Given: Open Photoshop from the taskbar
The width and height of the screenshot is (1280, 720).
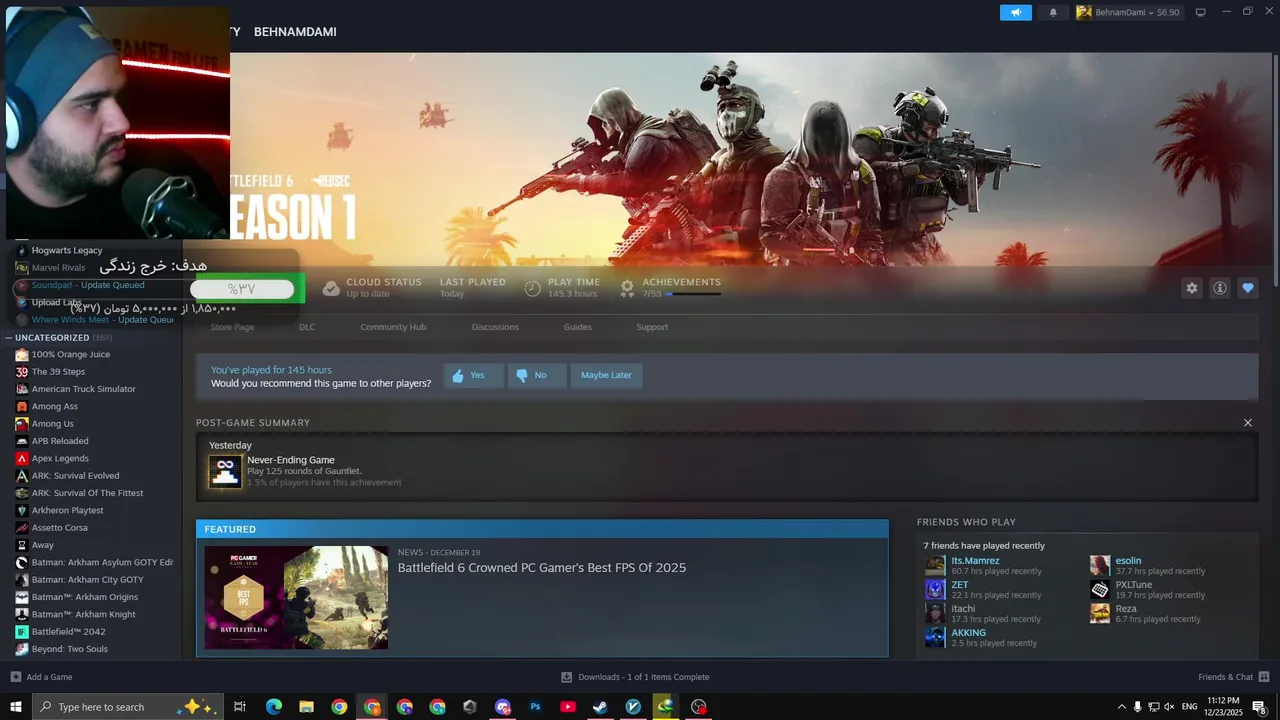Looking at the screenshot, I should tap(535, 707).
